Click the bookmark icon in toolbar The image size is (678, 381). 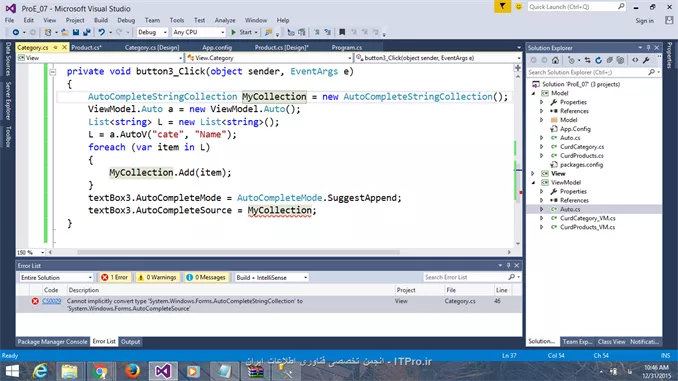342,32
